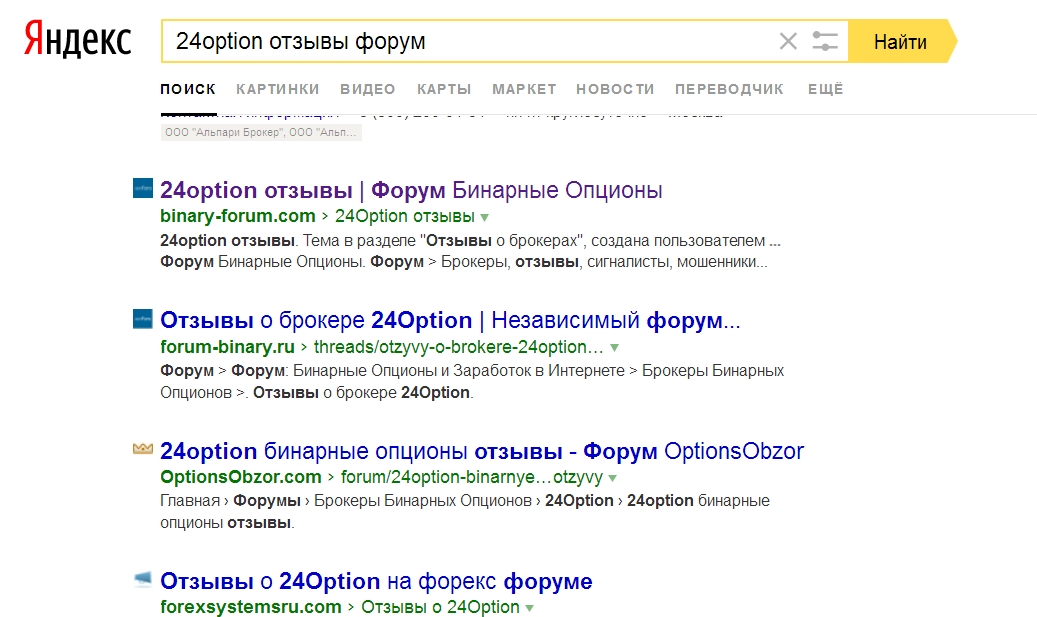Image resolution: width=1037 pixels, height=617 pixels.
Task: Open the Новости tab
Action: 615,89
